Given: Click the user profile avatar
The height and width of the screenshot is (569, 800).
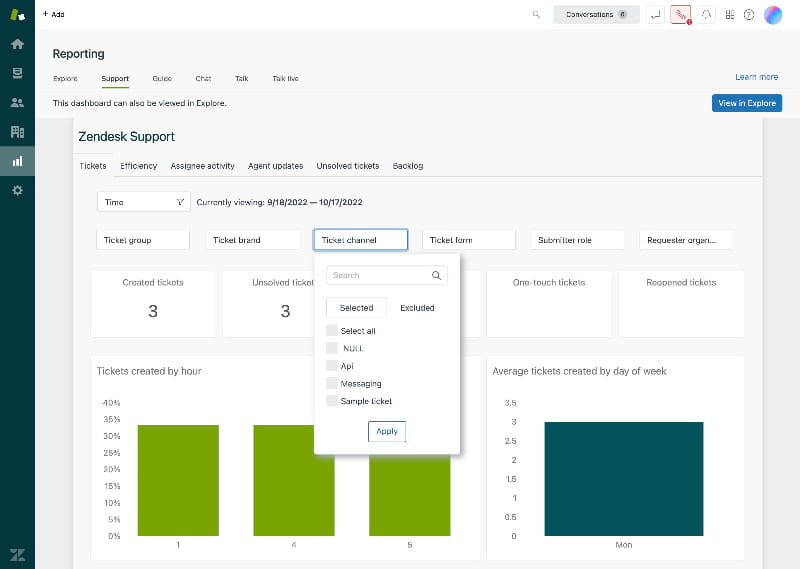Looking at the screenshot, I should (772, 15).
